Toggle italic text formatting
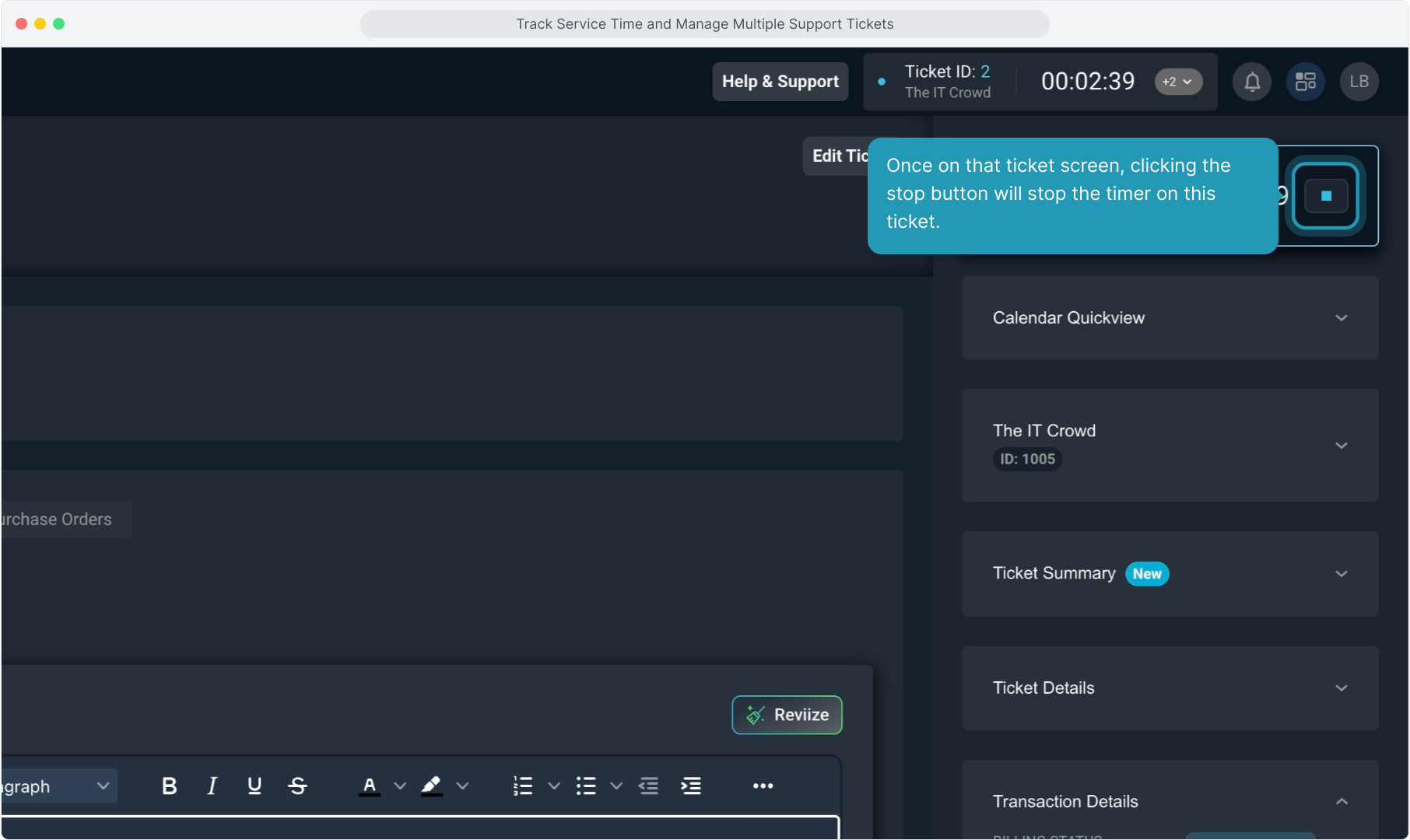This screenshot has height=840, width=1410. point(212,786)
